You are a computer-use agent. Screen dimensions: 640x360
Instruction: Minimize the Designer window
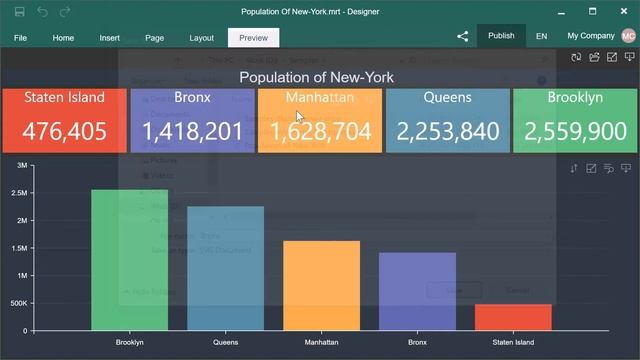click(561, 12)
